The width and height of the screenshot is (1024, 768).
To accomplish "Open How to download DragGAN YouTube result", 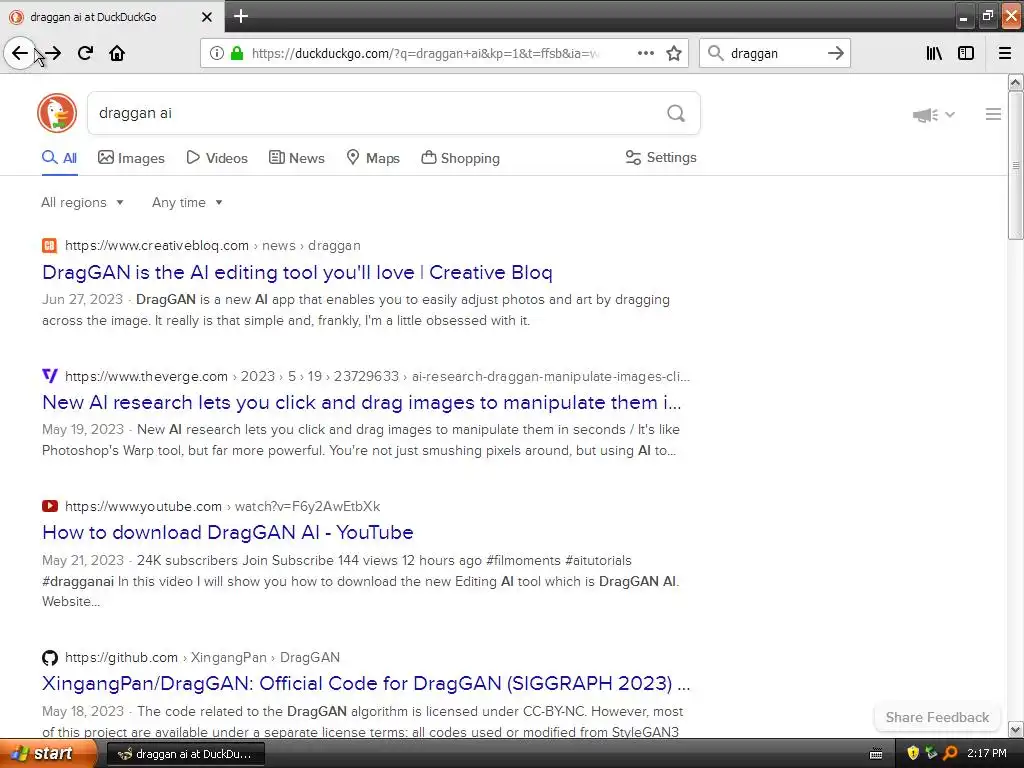I will 228,532.
